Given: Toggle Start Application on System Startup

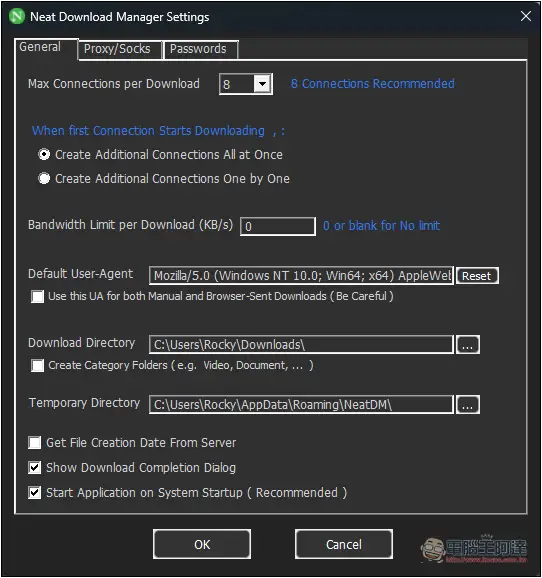Looking at the screenshot, I should (35, 492).
